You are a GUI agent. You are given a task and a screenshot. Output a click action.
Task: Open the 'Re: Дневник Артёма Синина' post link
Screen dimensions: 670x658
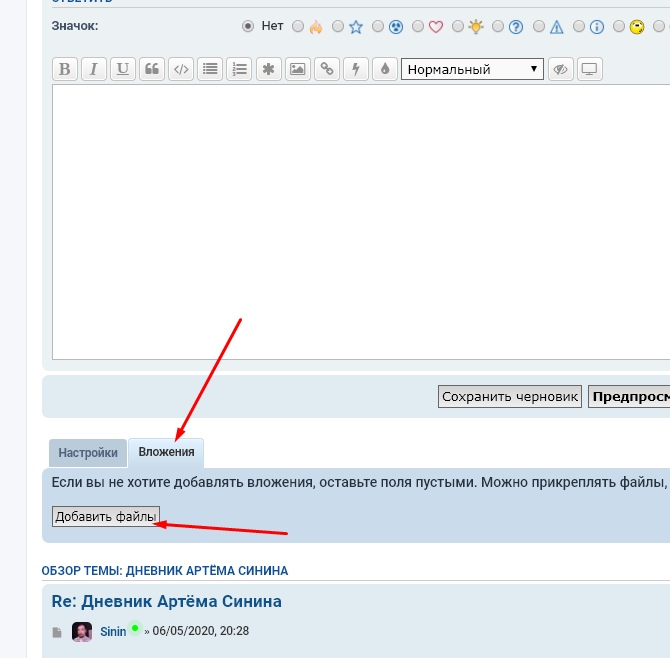(167, 602)
